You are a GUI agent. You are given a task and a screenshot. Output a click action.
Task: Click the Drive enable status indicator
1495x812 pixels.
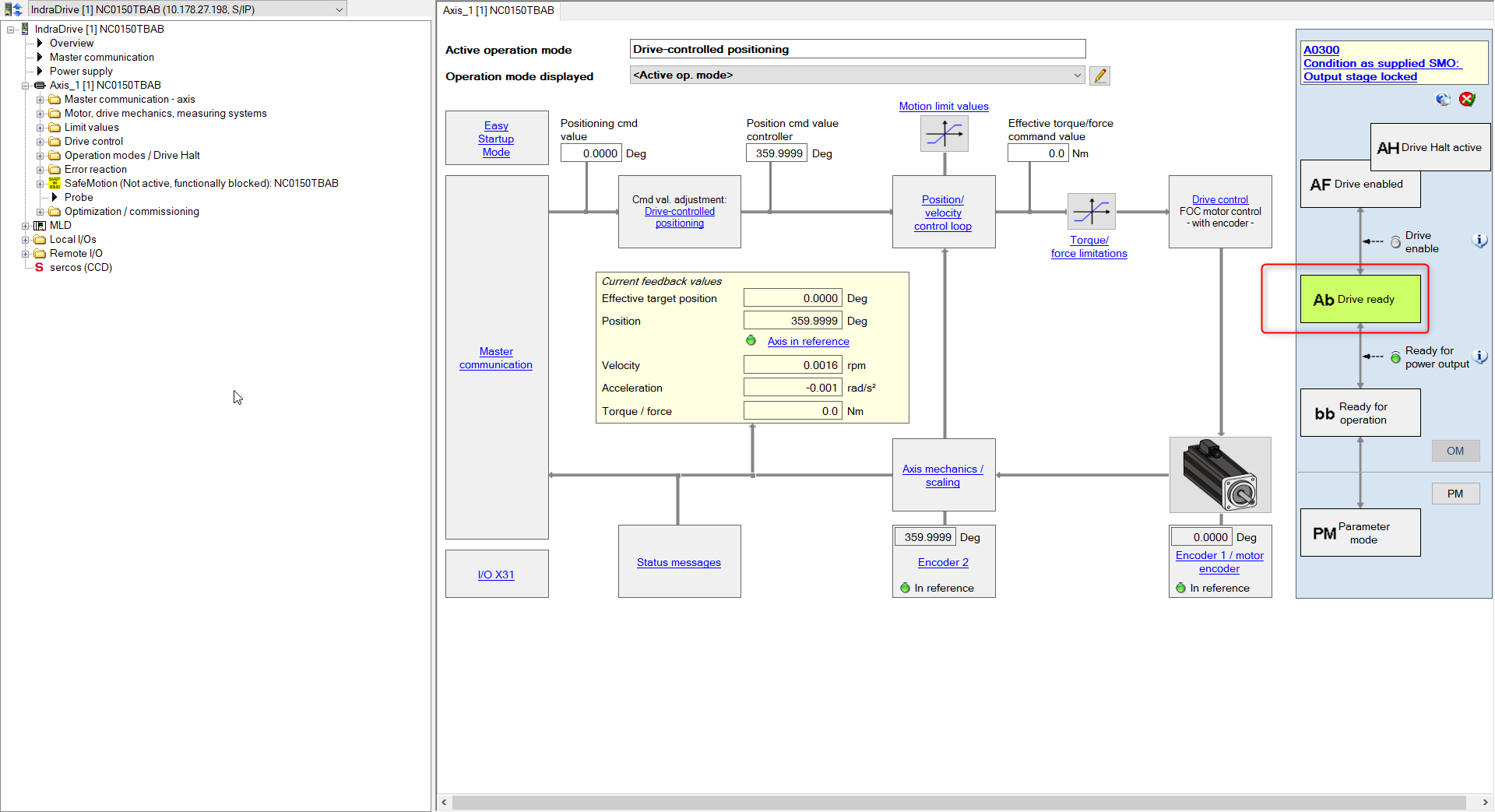pos(1395,242)
